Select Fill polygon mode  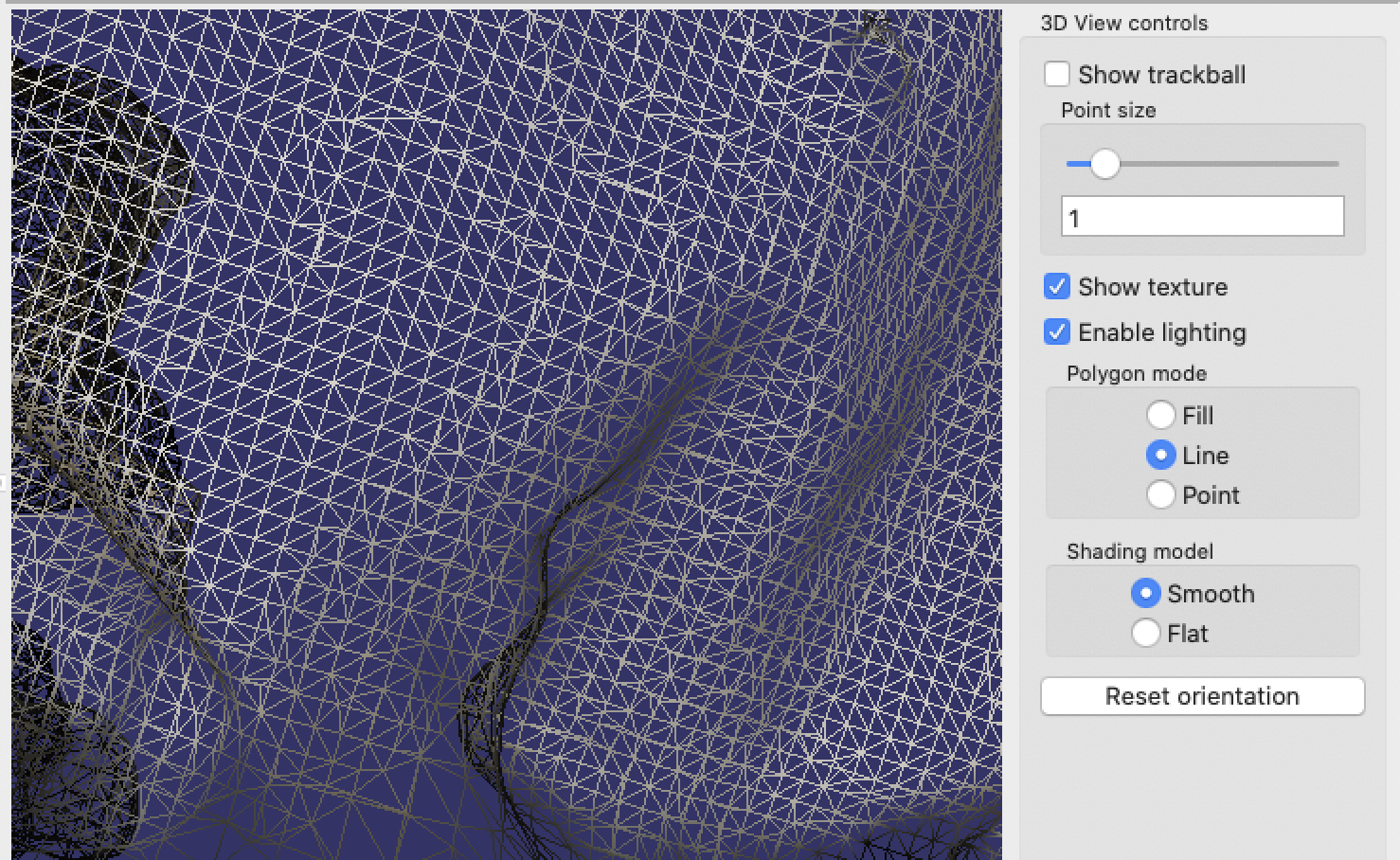(x=1160, y=415)
